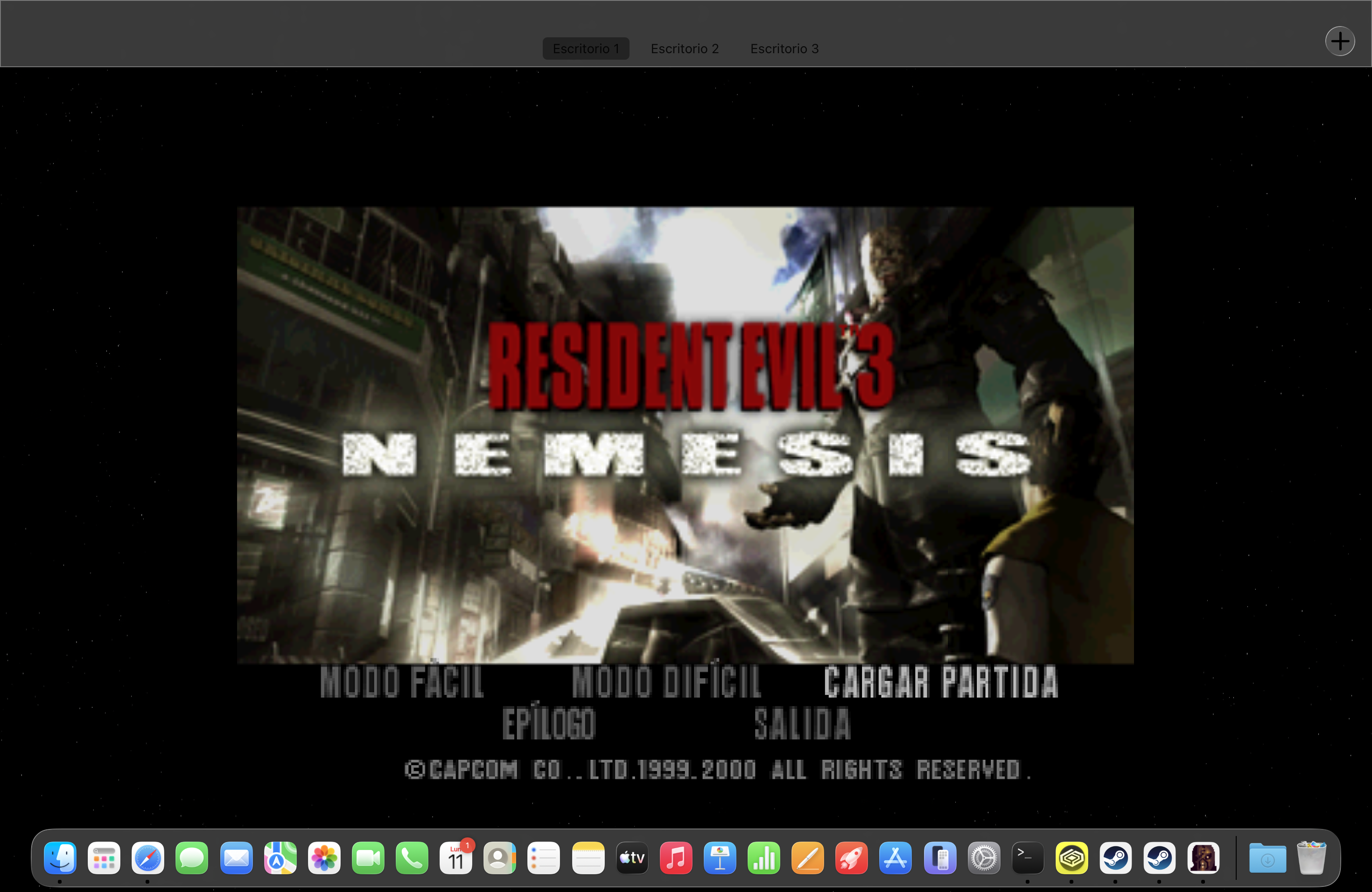The width and height of the screenshot is (1372, 892).
Task: Open the Trash in the Dock
Action: click(1311, 858)
